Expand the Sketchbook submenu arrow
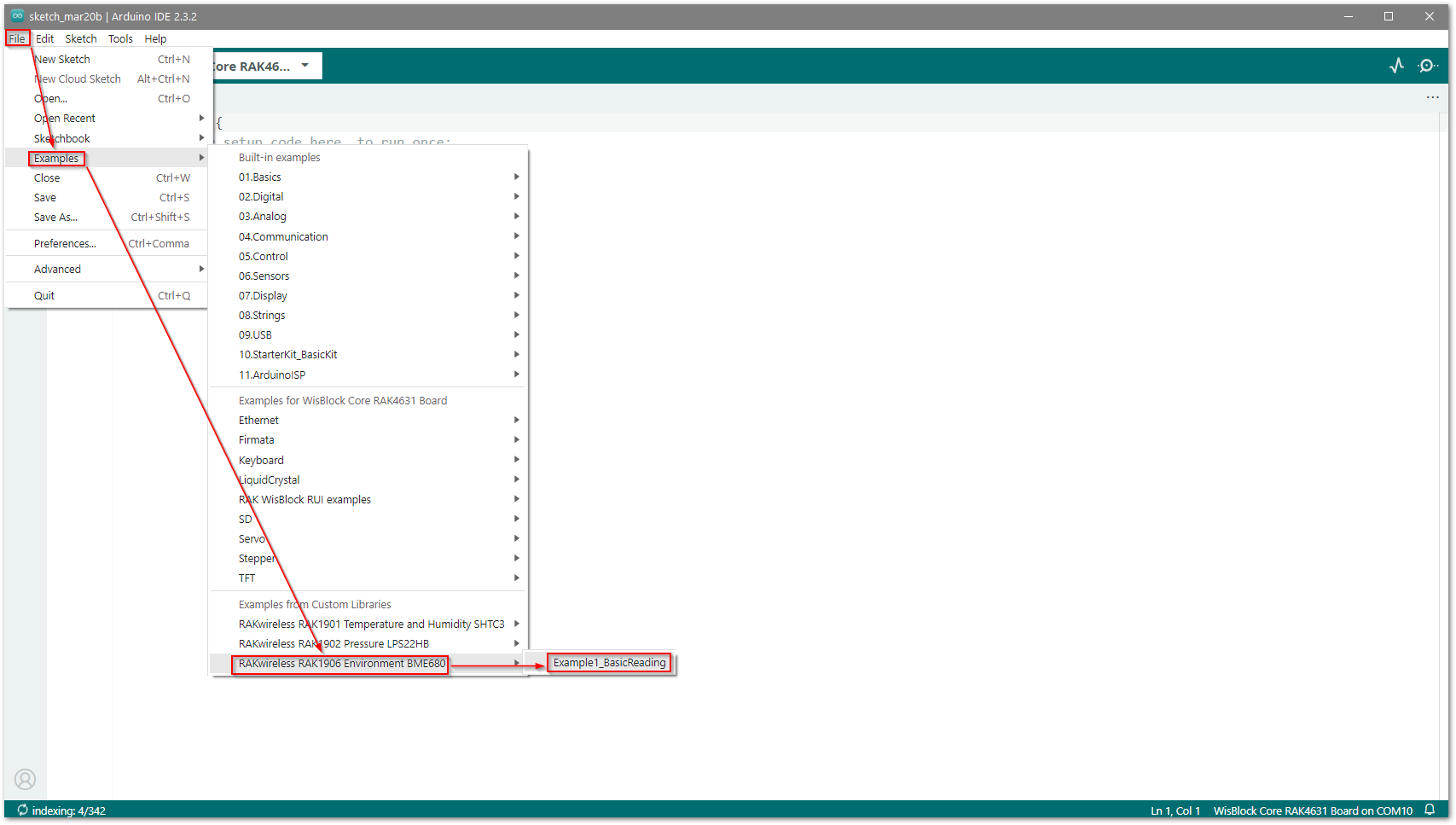The height and width of the screenshot is (825, 1456). point(201,138)
